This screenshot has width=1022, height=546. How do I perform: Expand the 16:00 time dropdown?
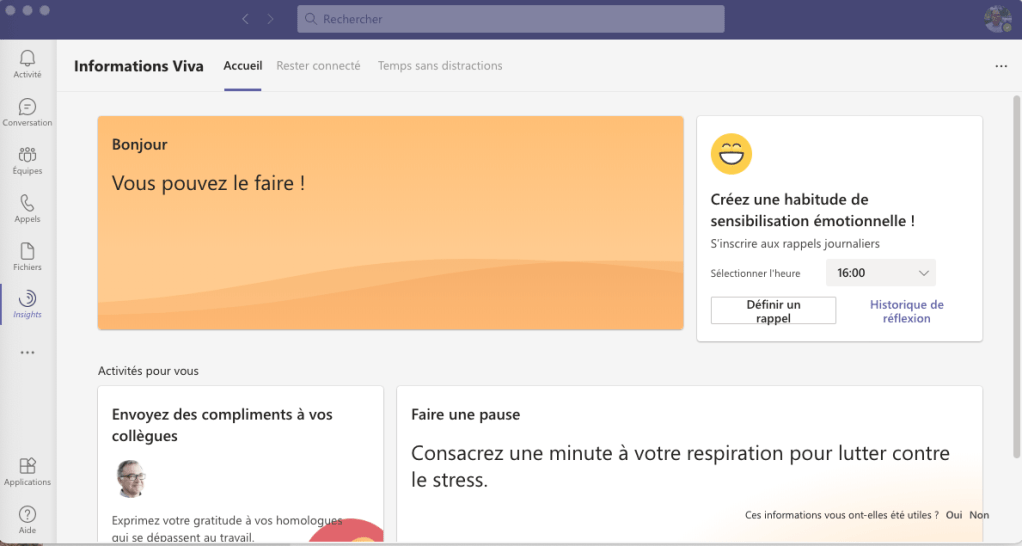[880, 273]
